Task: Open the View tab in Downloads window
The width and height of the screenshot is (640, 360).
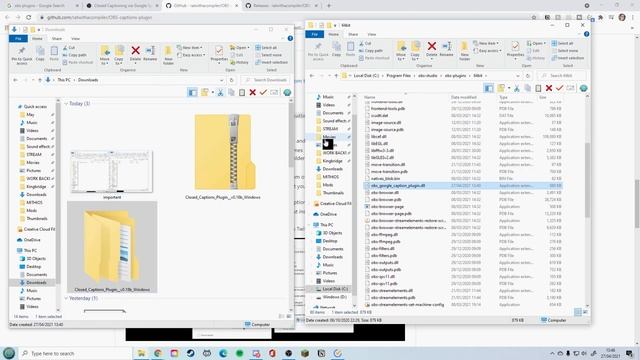Action: point(76,39)
